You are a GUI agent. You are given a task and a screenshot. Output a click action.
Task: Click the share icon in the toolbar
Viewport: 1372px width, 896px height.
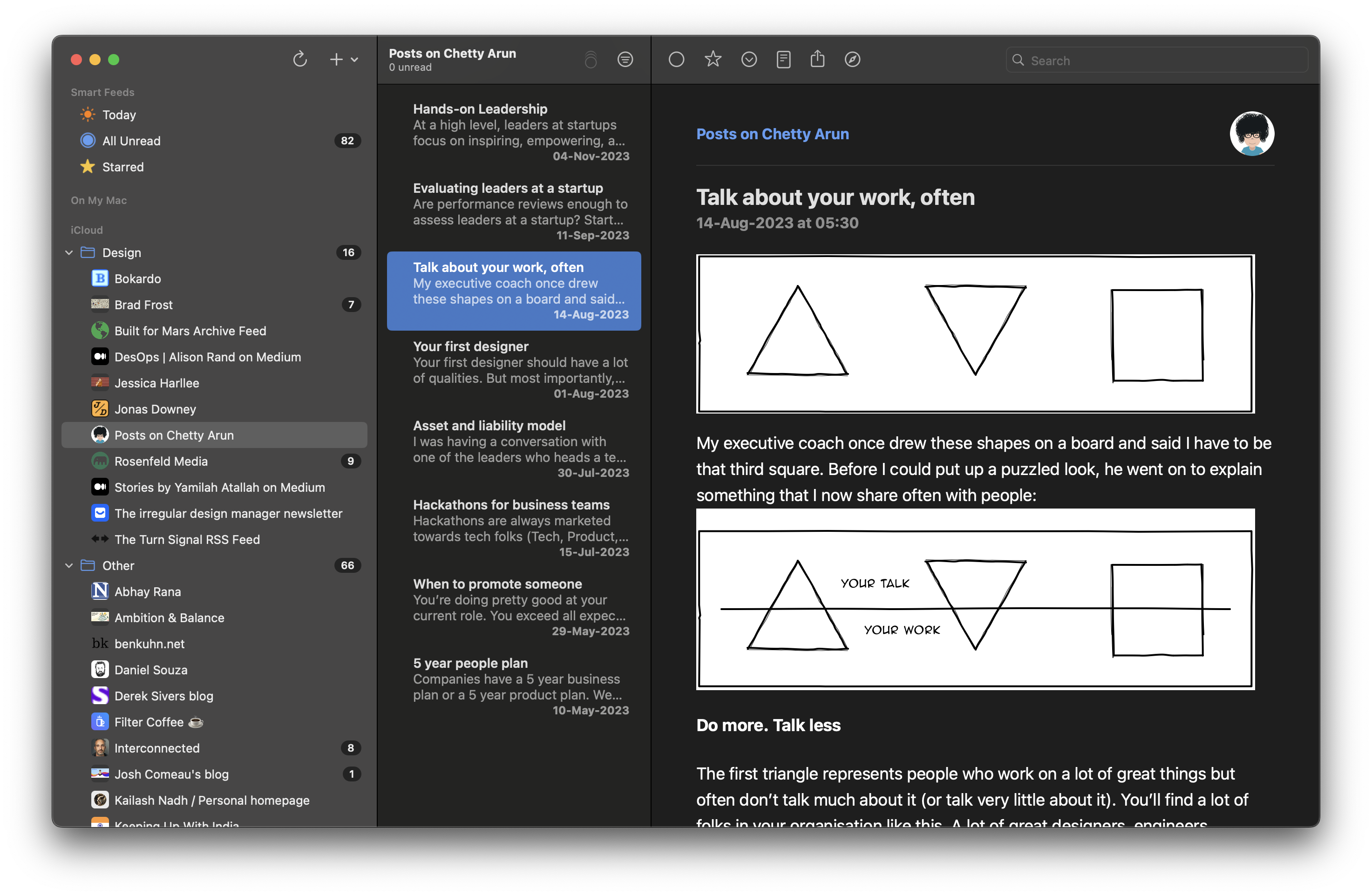817,59
